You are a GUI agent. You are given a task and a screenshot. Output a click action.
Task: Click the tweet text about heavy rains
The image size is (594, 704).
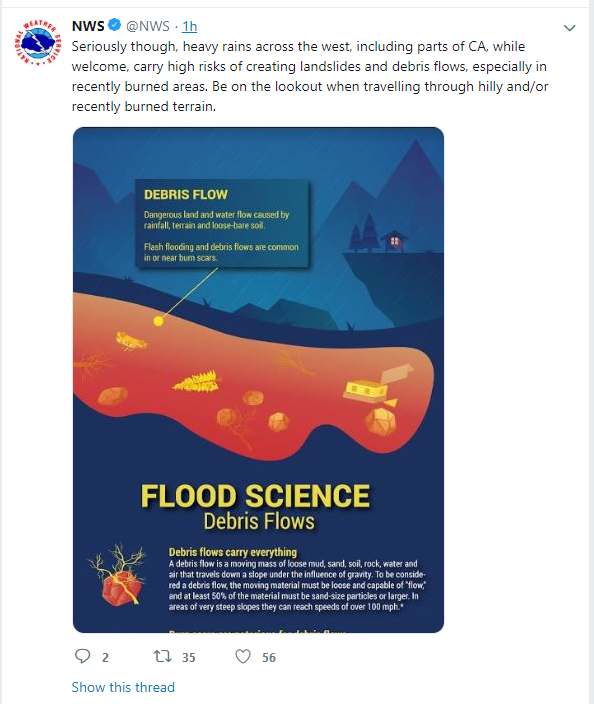click(x=310, y=76)
